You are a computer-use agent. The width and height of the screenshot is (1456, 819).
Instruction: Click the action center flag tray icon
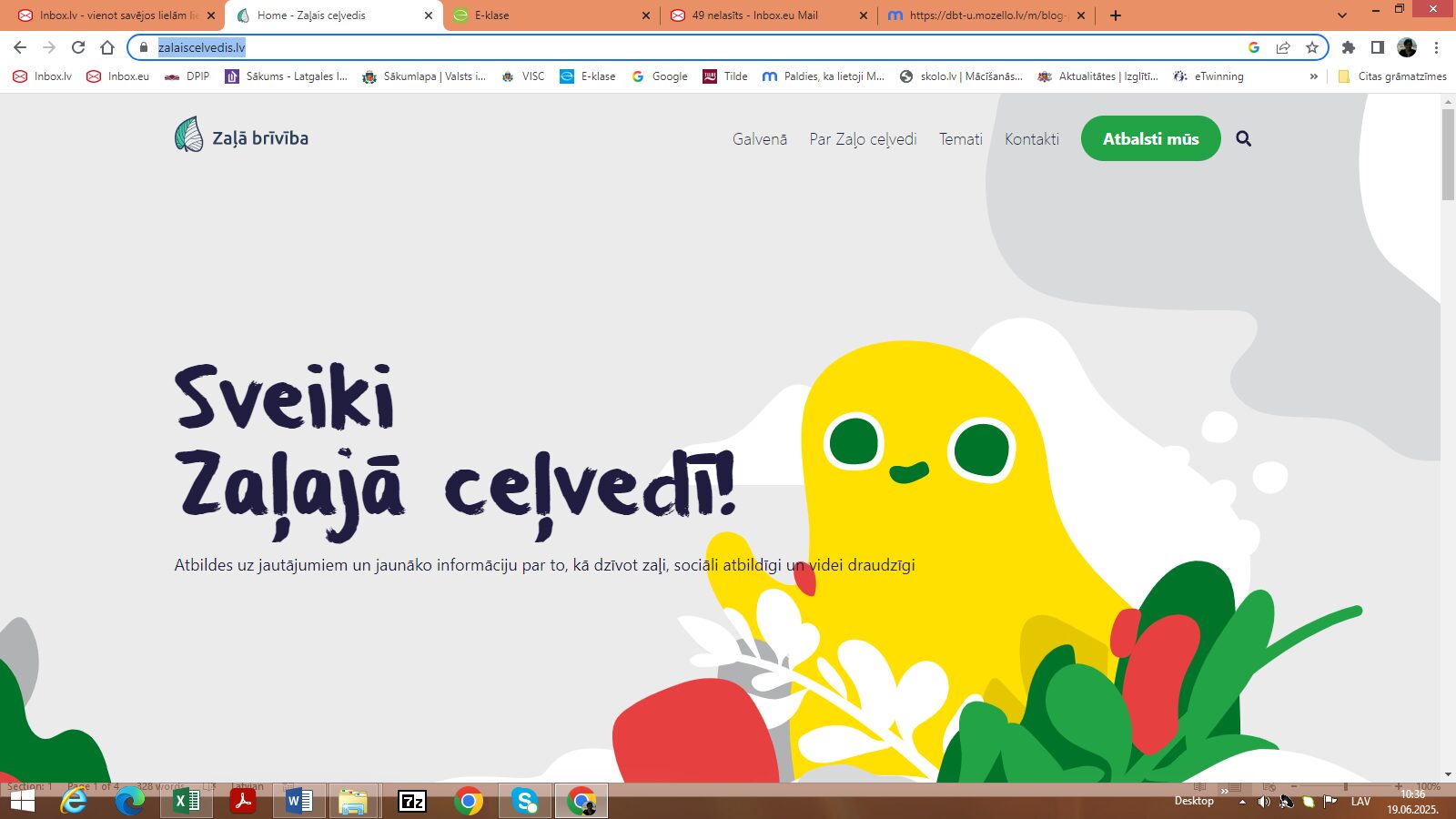pyautogui.click(x=1330, y=802)
